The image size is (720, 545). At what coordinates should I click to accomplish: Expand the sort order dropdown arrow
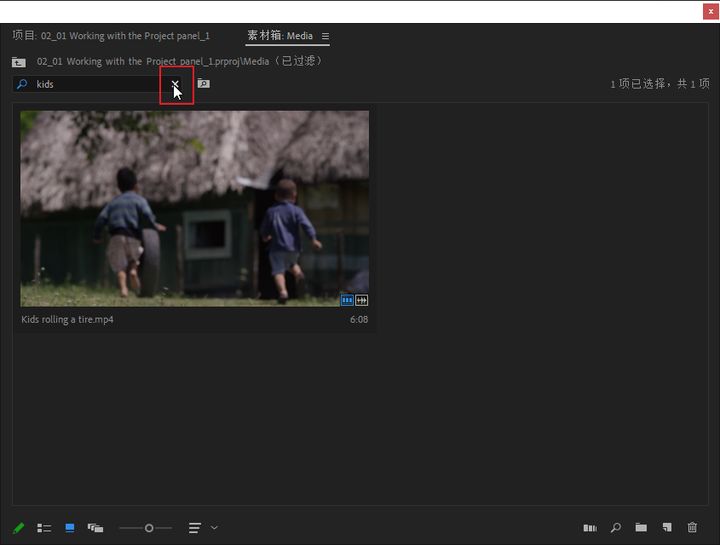tap(214, 528)
